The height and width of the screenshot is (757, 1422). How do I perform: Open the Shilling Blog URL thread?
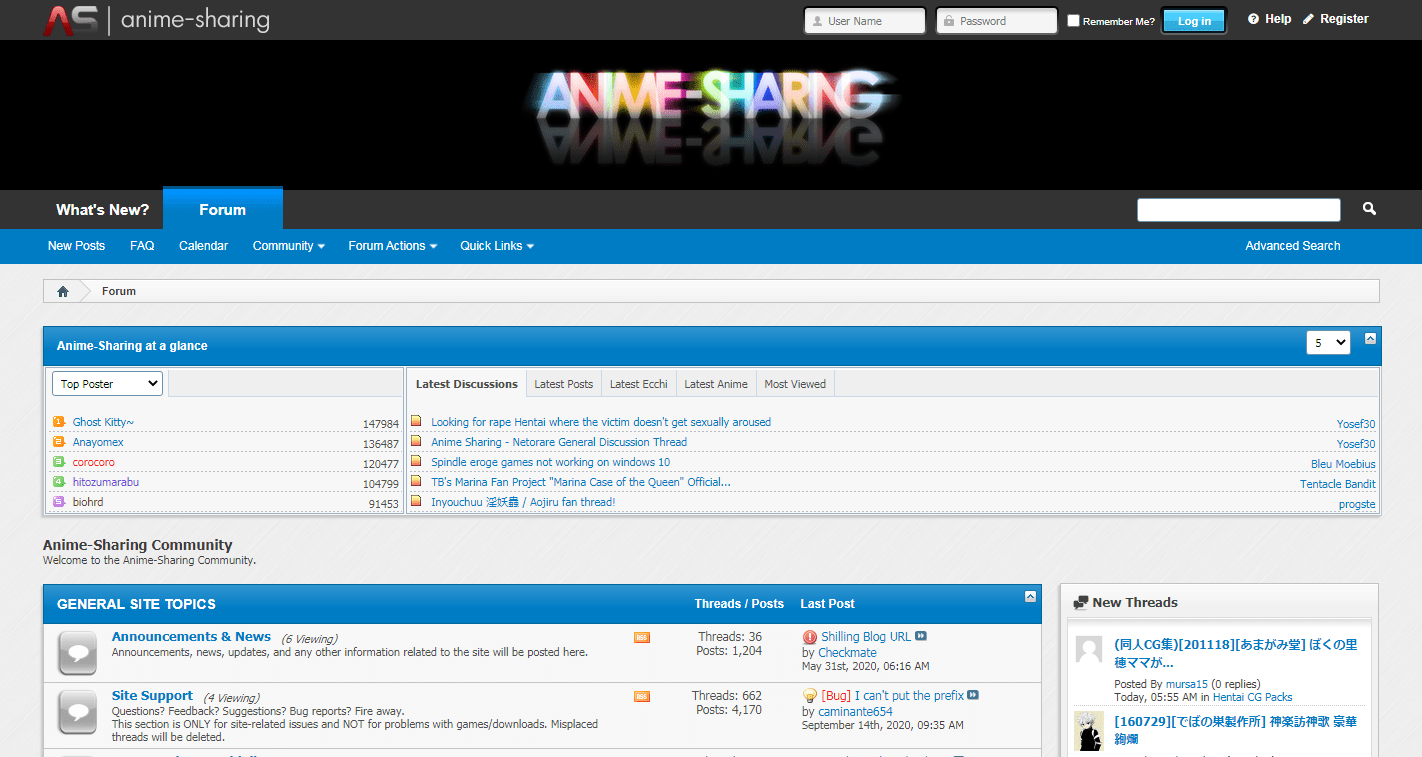click(x=866, y=637)
